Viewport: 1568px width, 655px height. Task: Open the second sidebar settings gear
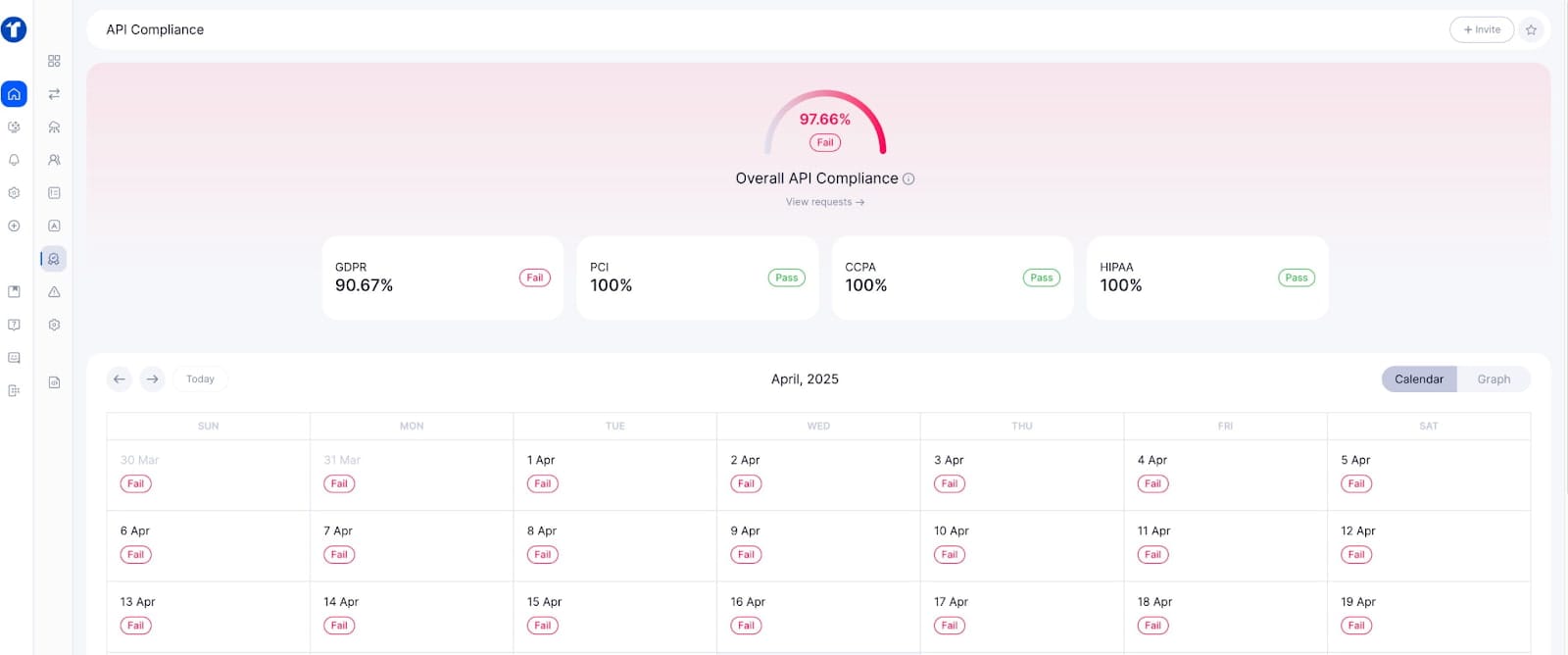54,325
